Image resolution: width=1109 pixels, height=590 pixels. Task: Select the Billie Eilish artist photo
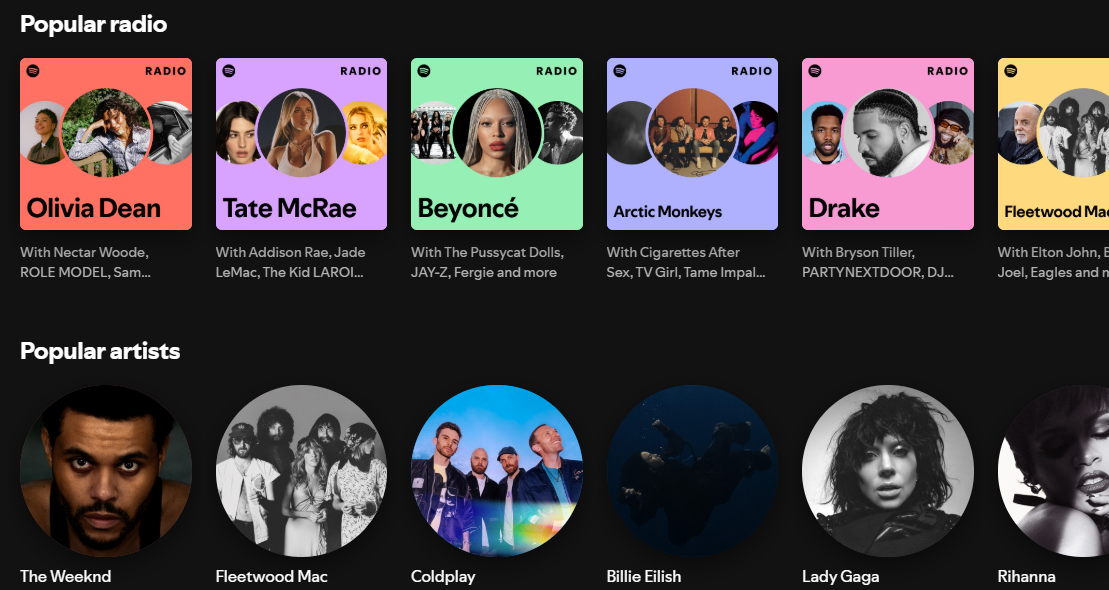pos(692,470)
